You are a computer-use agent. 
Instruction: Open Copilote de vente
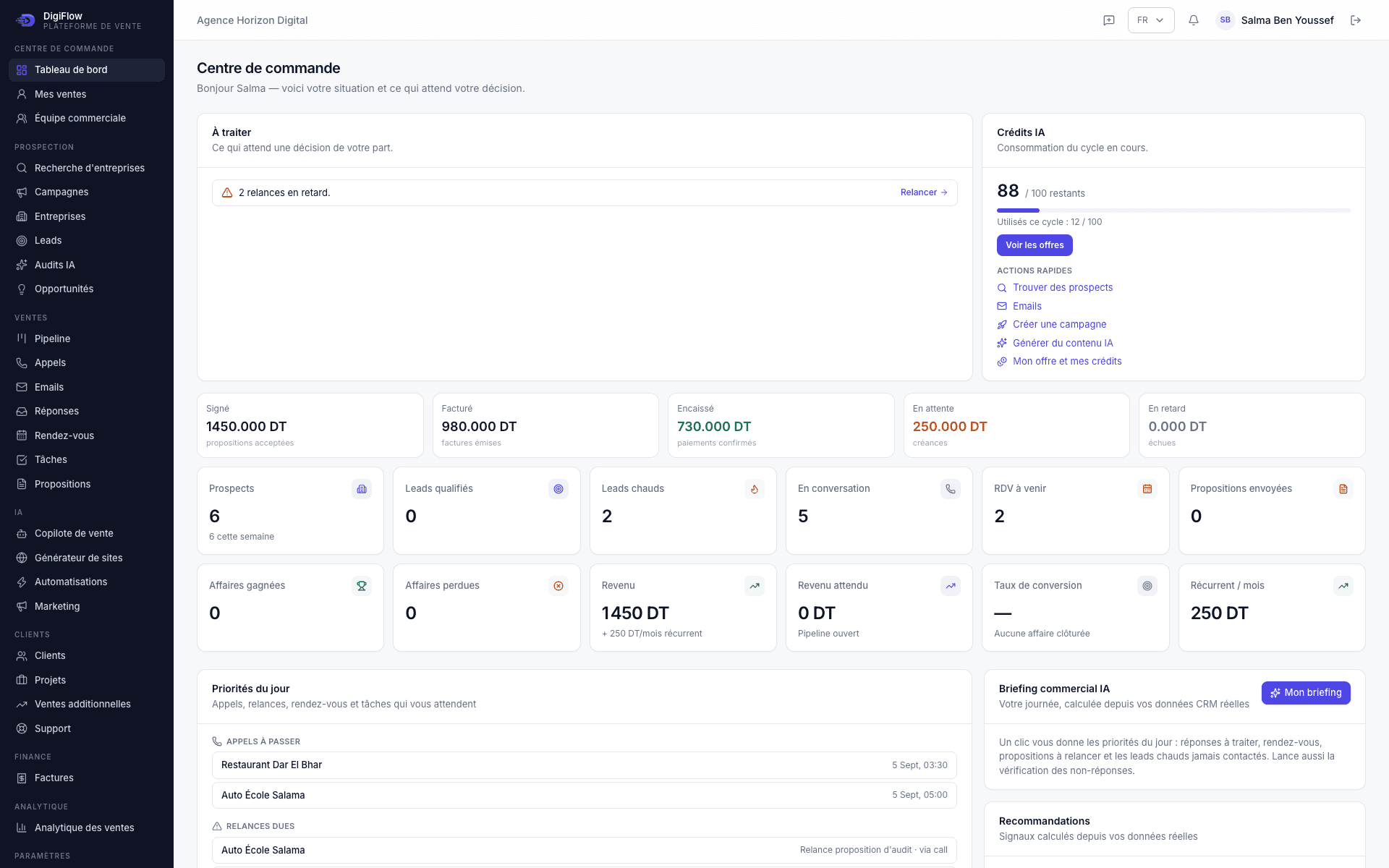tap(87, 533)
